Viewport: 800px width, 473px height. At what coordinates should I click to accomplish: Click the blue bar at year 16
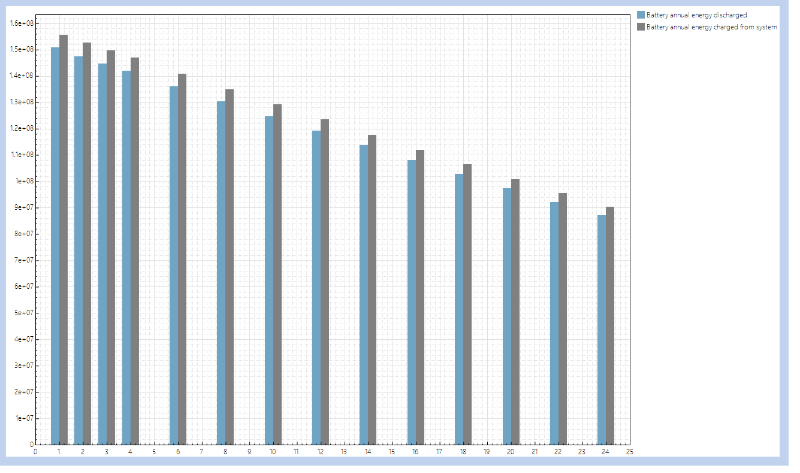(x=411, y=301)
